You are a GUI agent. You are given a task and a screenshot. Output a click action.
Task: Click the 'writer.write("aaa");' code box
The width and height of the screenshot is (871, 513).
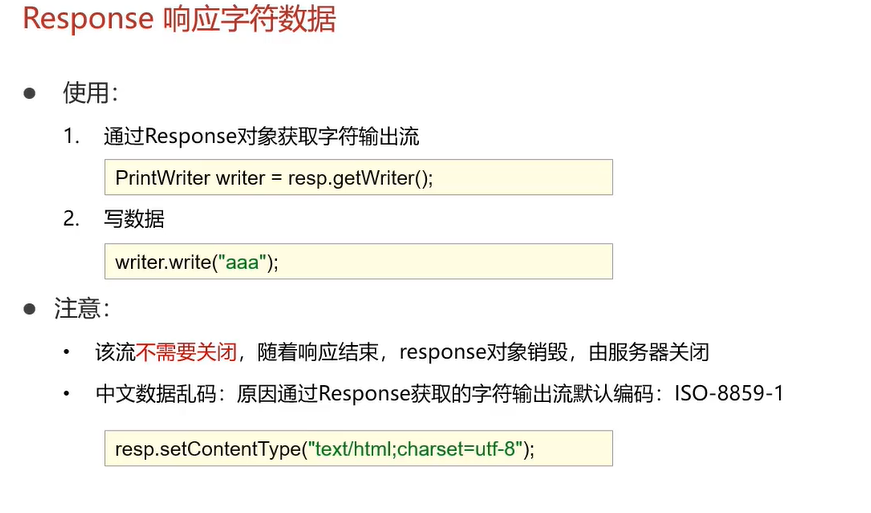[x=358, y=261]
